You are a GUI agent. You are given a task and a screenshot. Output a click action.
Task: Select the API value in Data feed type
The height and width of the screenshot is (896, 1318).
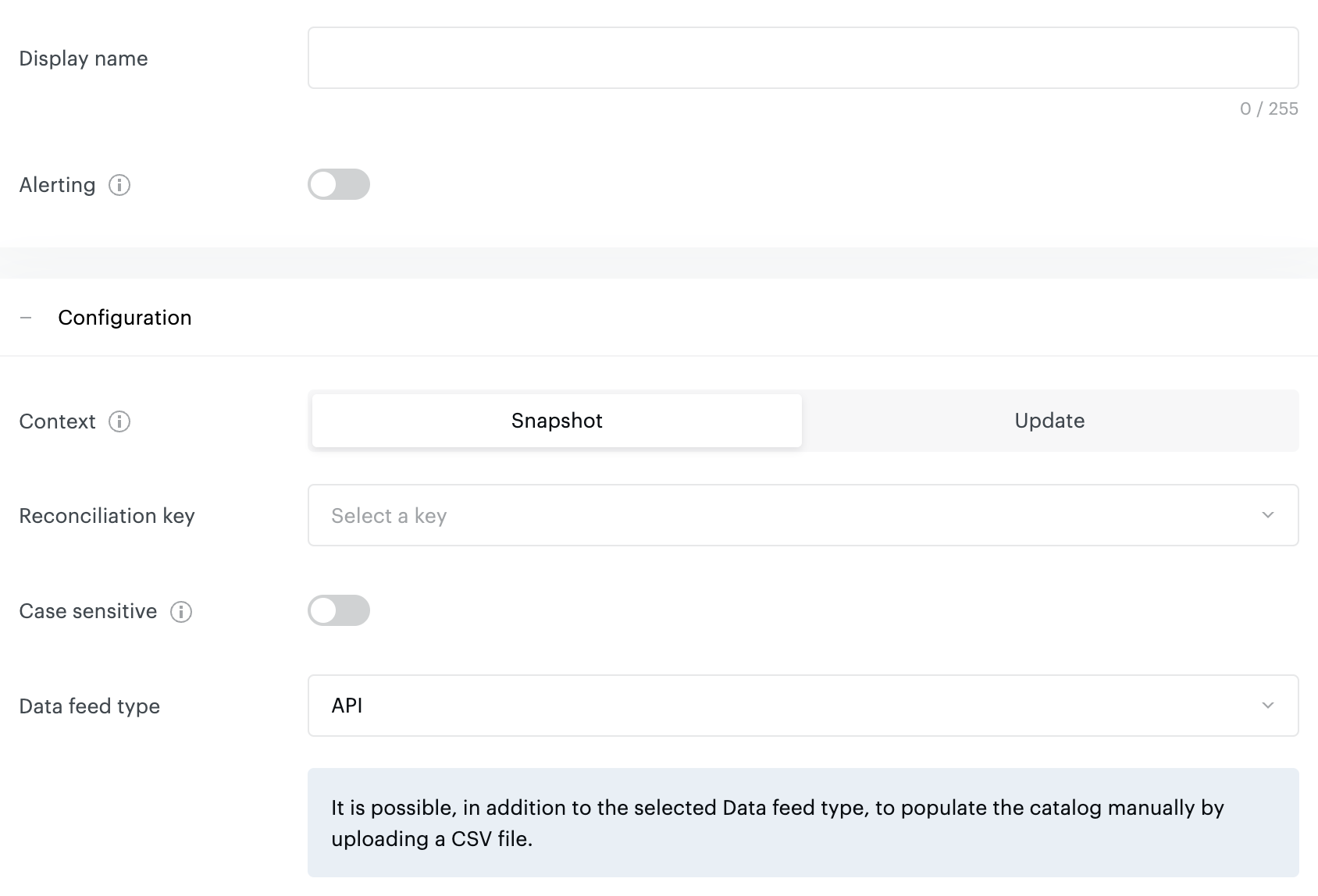(x=348, y=705)
